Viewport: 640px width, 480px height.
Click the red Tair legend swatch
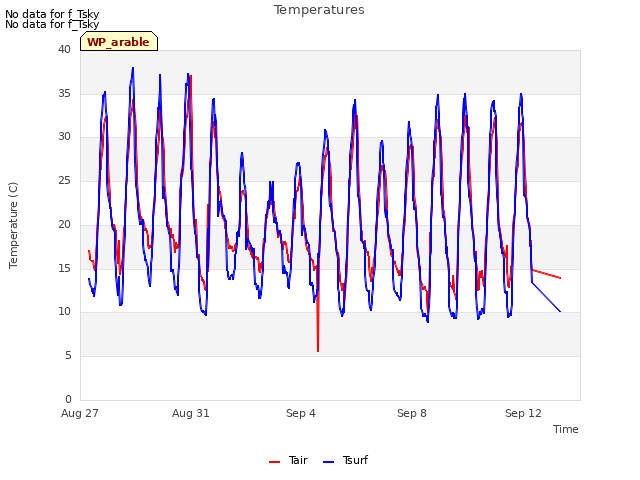pyautogui.click(x=274, y=462)
